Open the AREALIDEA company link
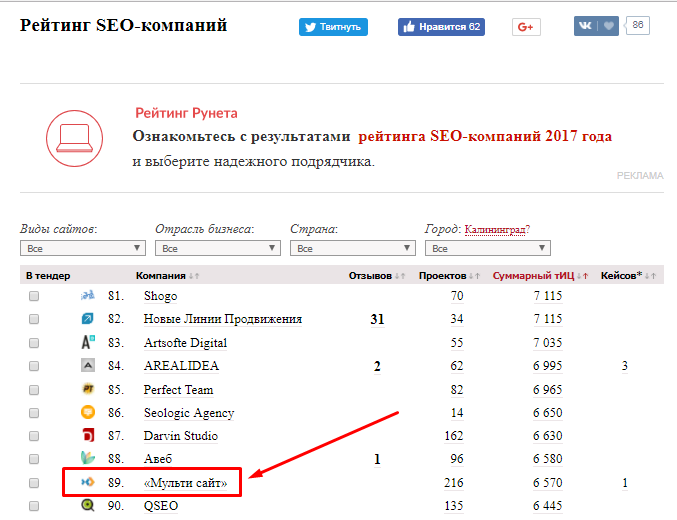Viewport: 677px width, 520px height. pos(181,366)
